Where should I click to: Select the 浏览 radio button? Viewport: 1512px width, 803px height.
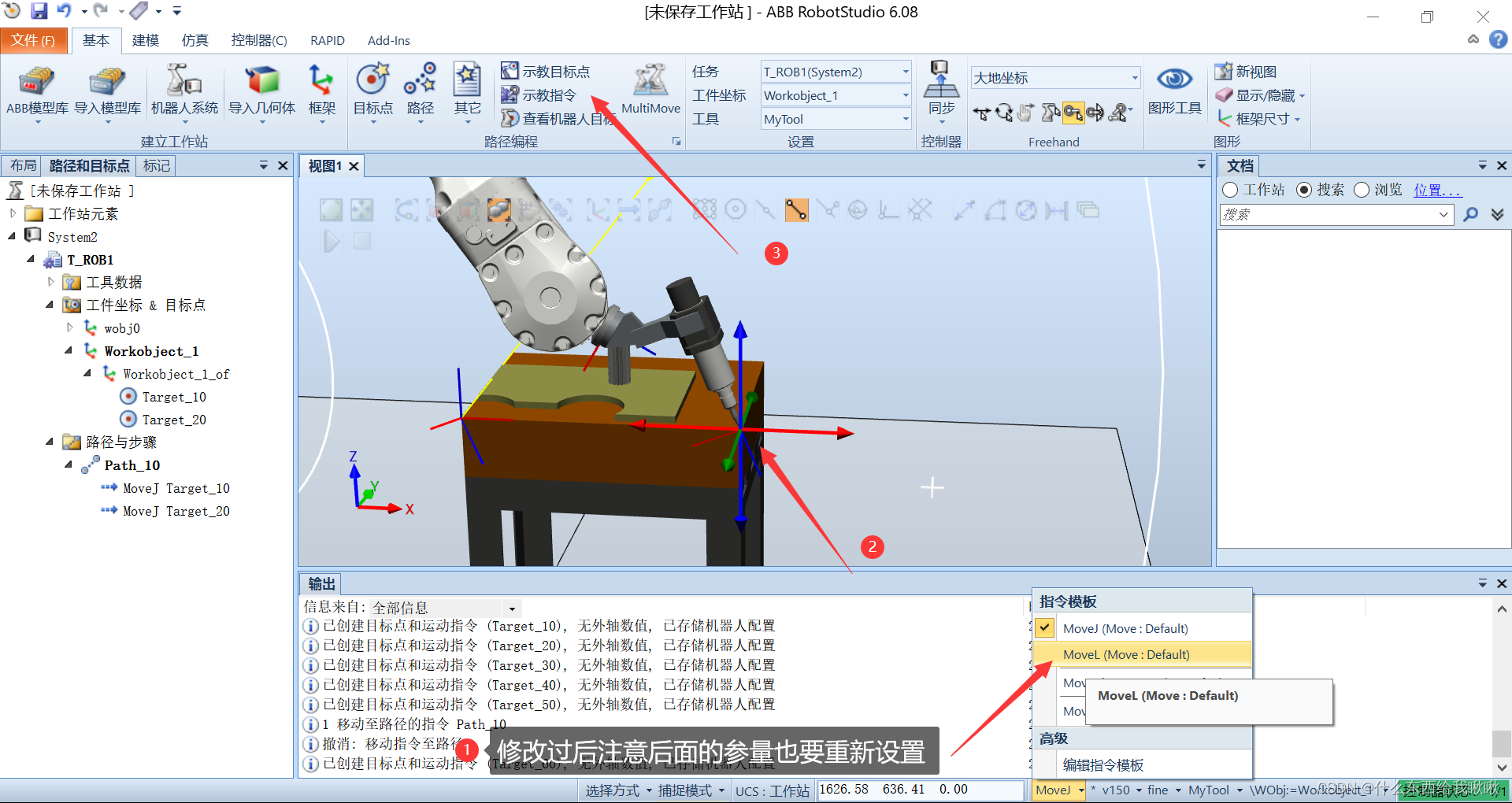tap(1362, 190)
